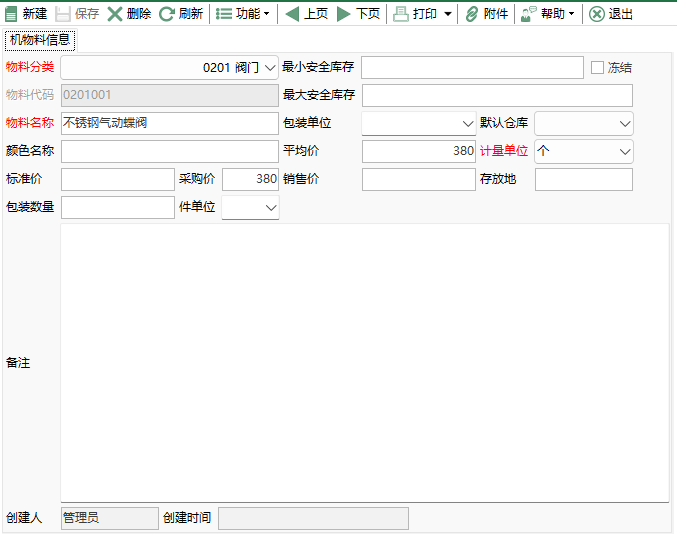Go to next page (下页)
This screenshot has width=677, height=536.
tap(344, 14)
